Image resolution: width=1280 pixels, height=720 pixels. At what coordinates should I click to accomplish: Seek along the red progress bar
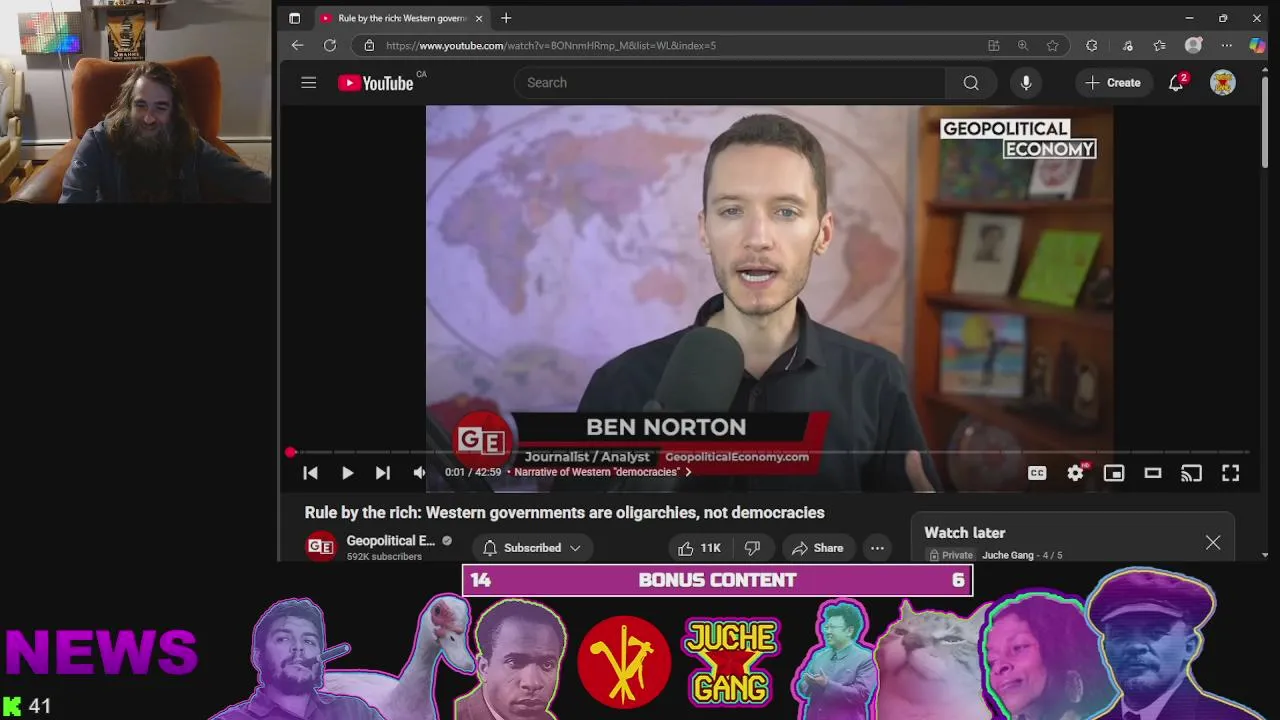tap(770, 453)
